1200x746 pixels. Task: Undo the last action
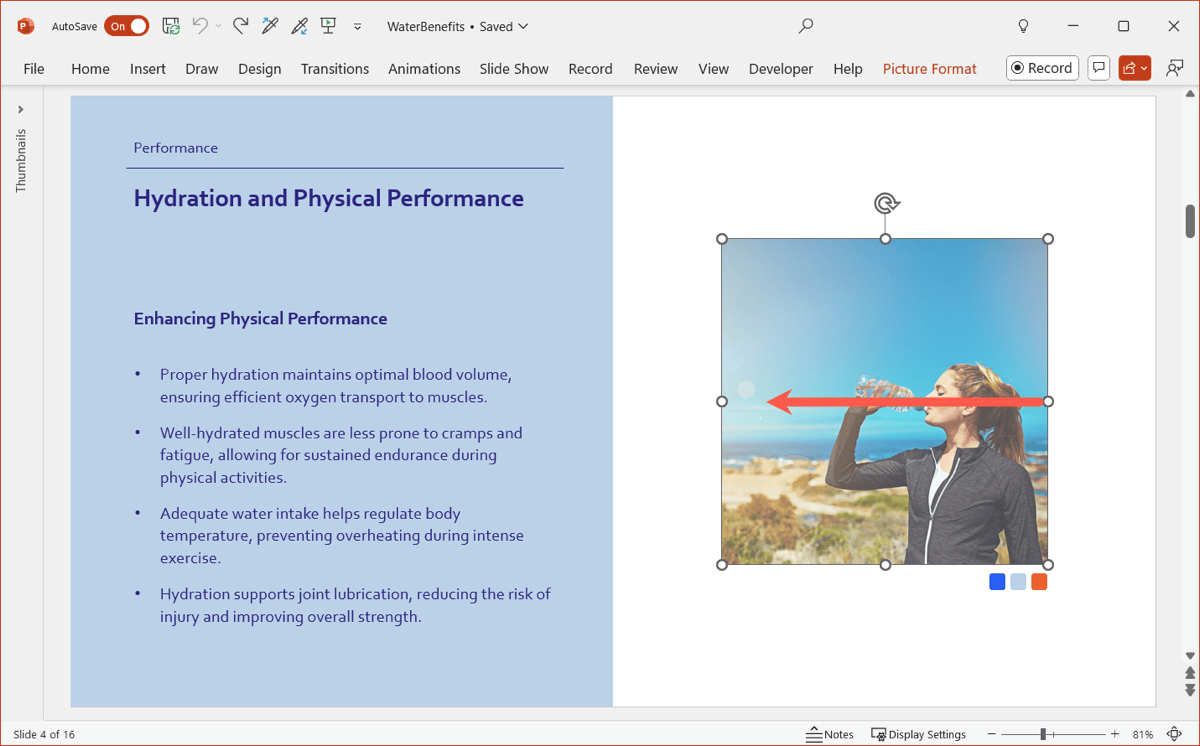200,26
